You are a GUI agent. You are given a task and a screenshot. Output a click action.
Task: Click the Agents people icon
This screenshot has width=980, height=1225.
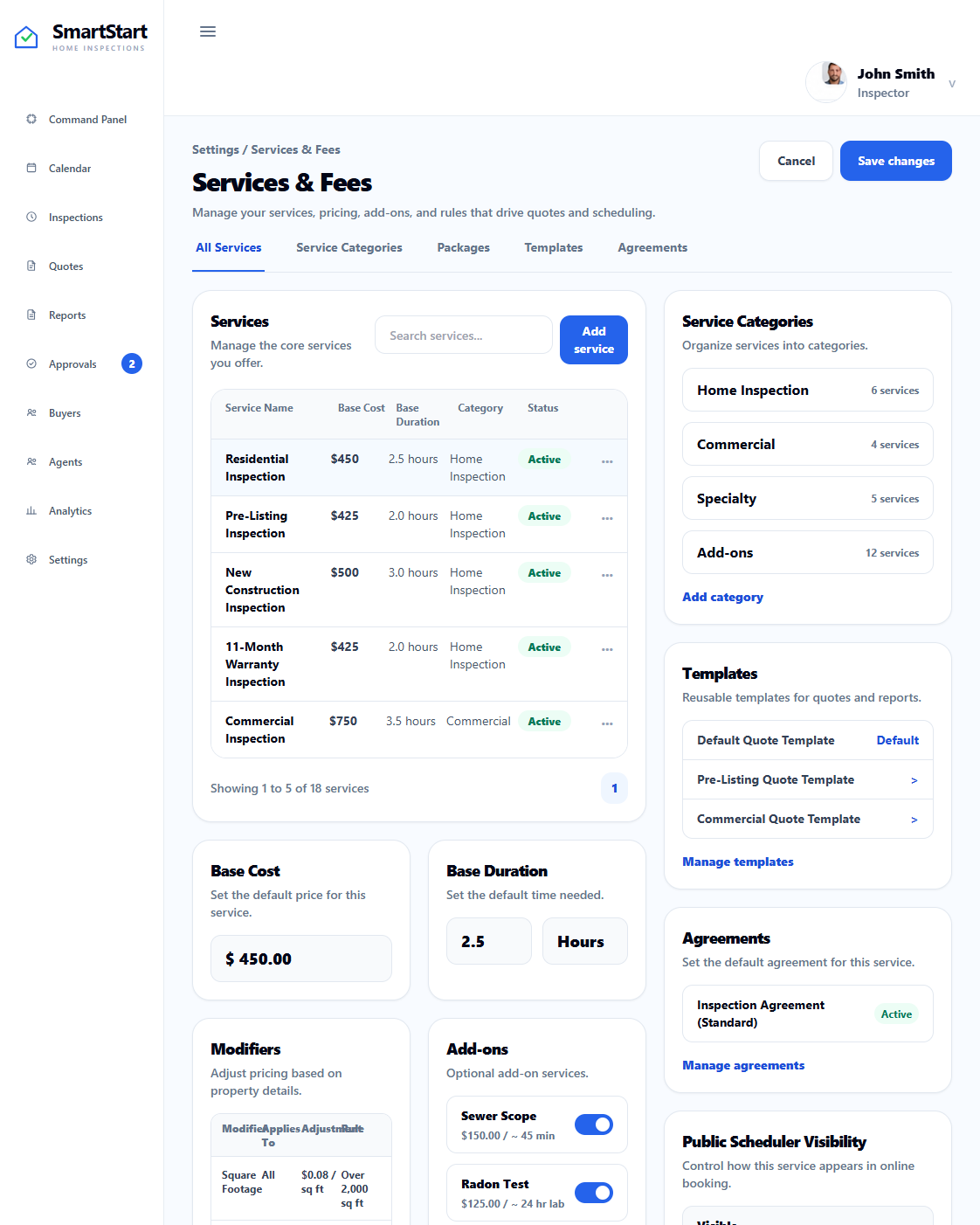[31, 461]
